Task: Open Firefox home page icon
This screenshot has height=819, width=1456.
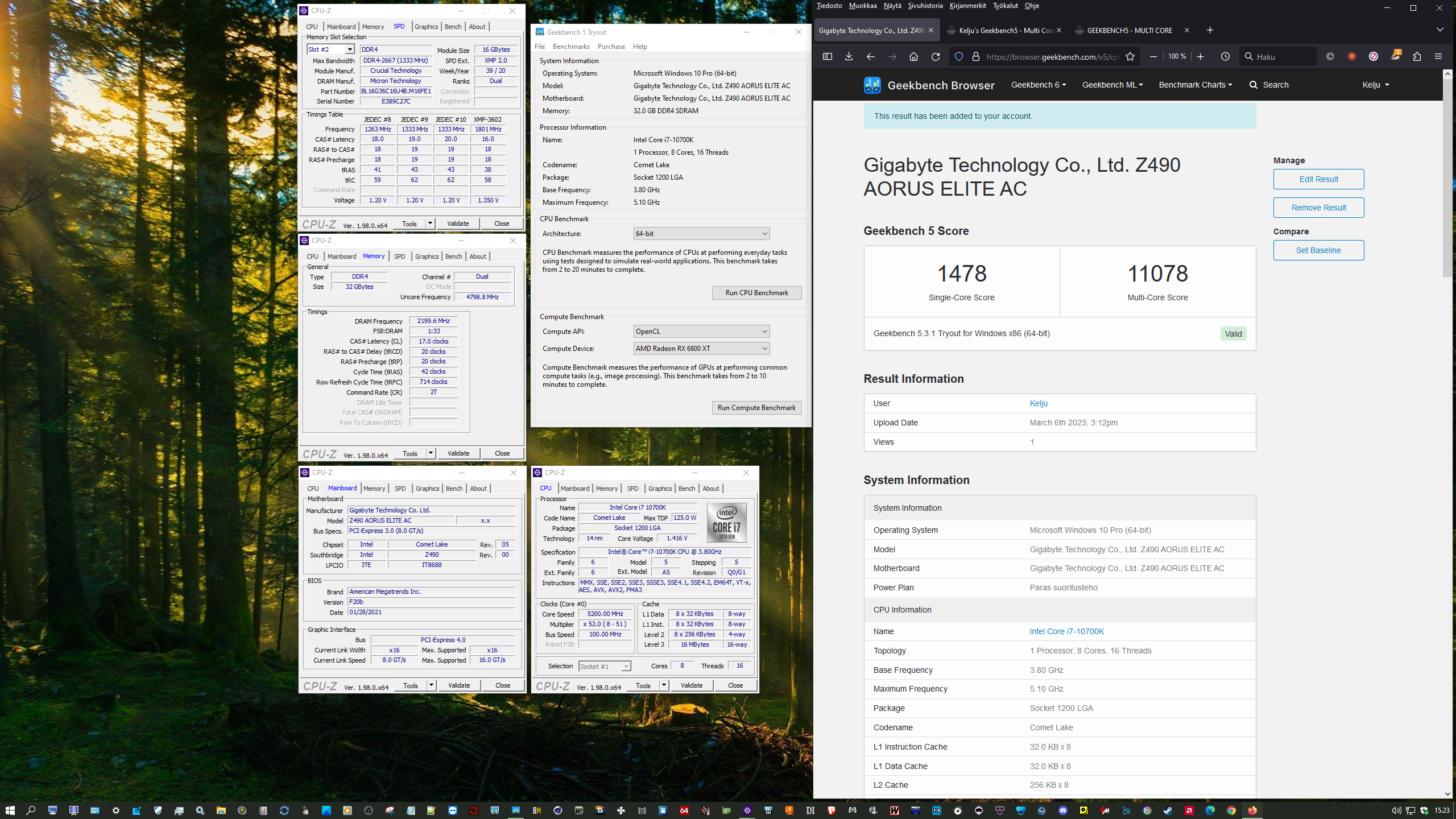Action: pos(913,56)
